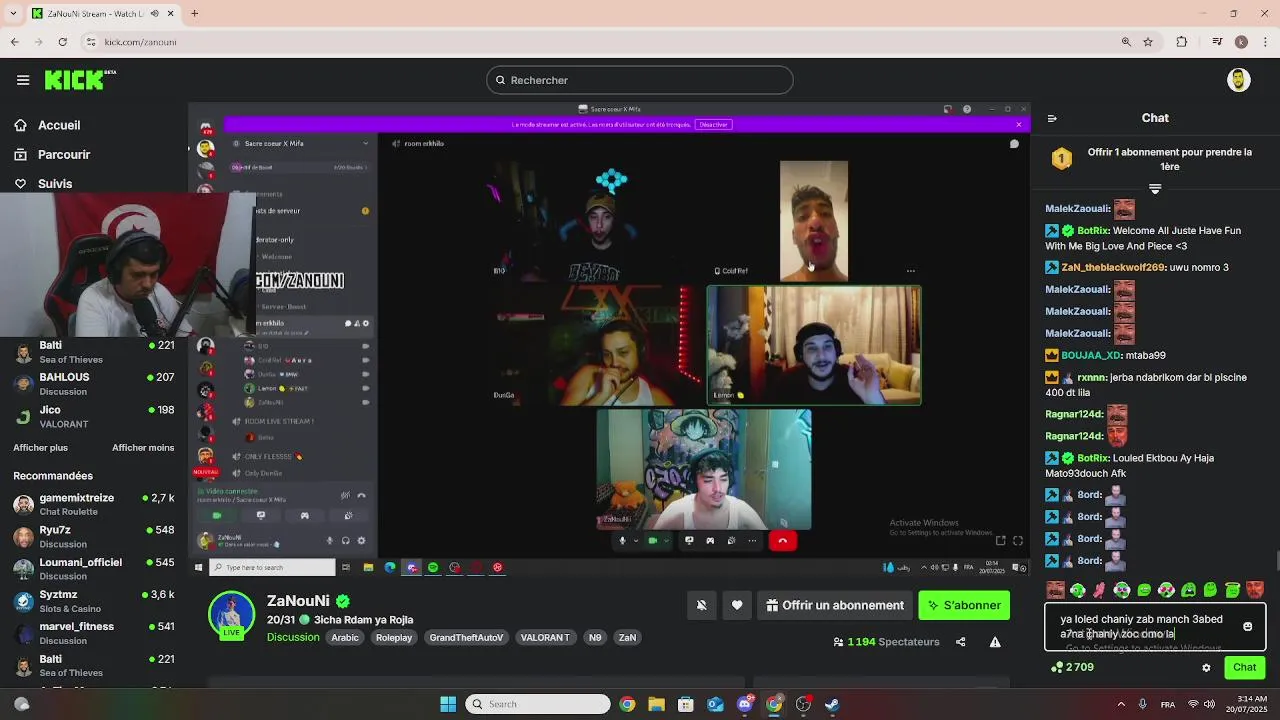The image size is (1280, 720).
Task: Click Offrir un abonnement button
Action: [x=834, y=605]
